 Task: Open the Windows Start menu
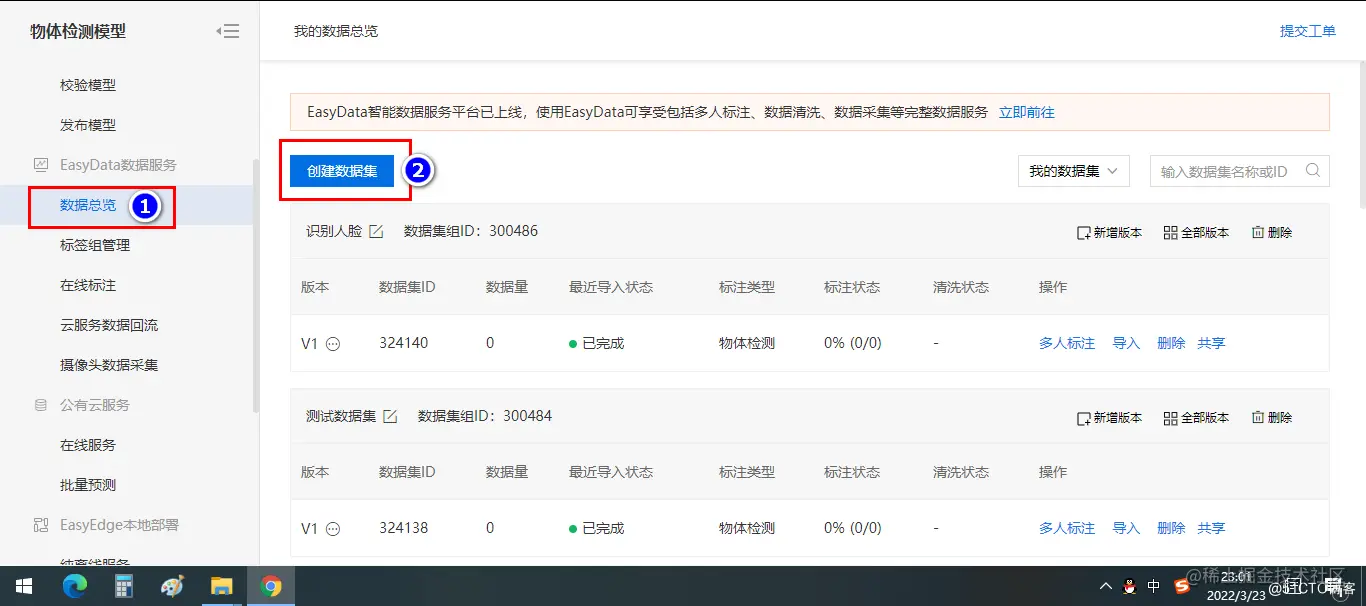(24, 586)
